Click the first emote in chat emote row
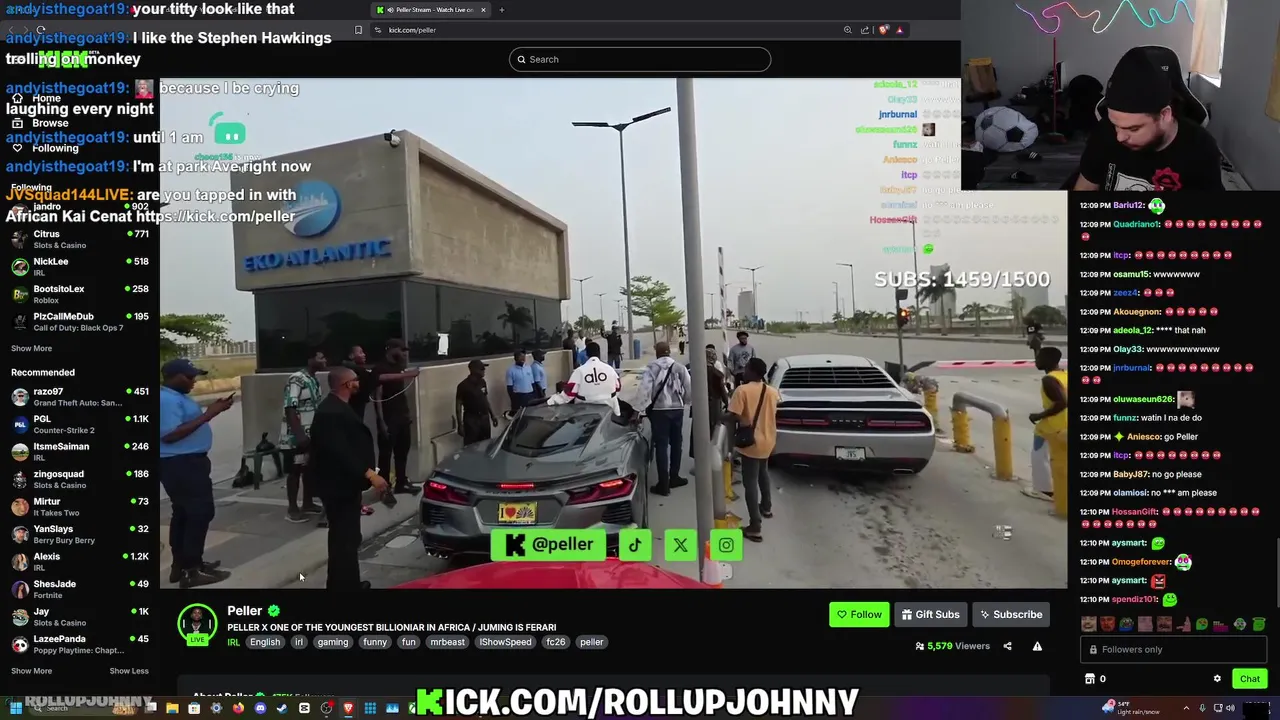This screenshot has width=1280, height=720. [x=1088, y=624]
